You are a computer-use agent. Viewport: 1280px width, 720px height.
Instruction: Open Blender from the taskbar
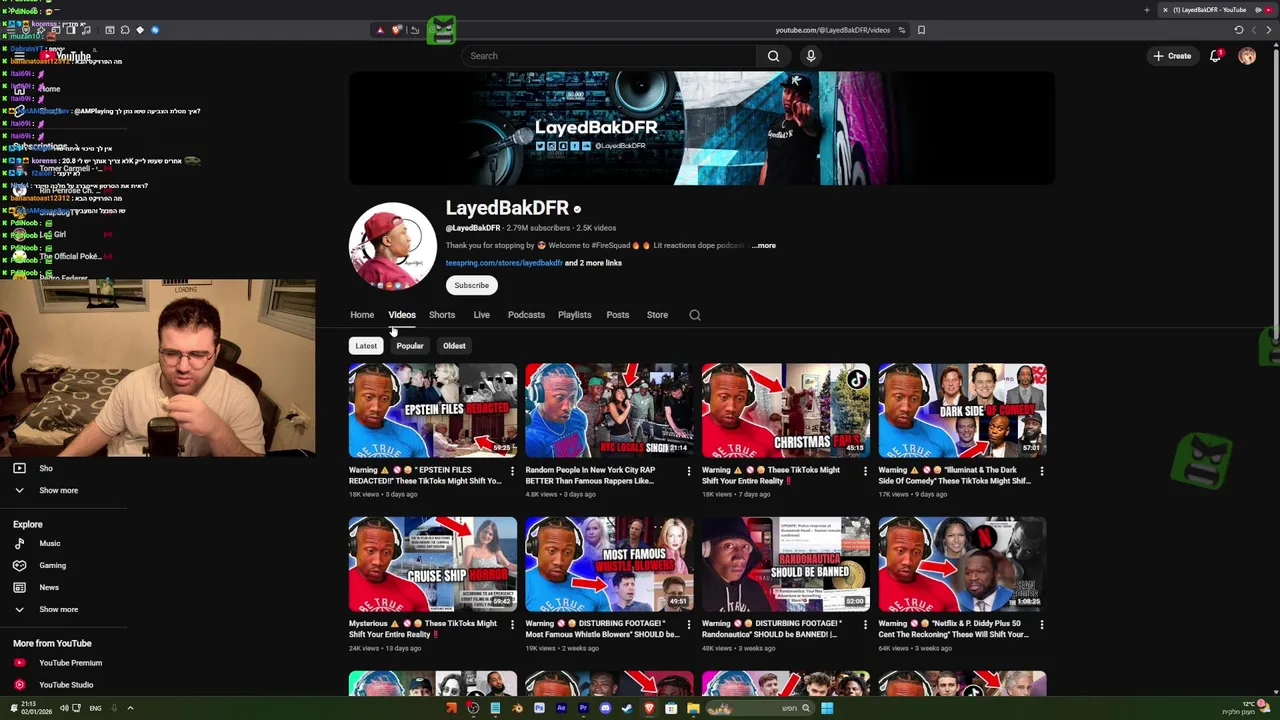coord(517,709)
